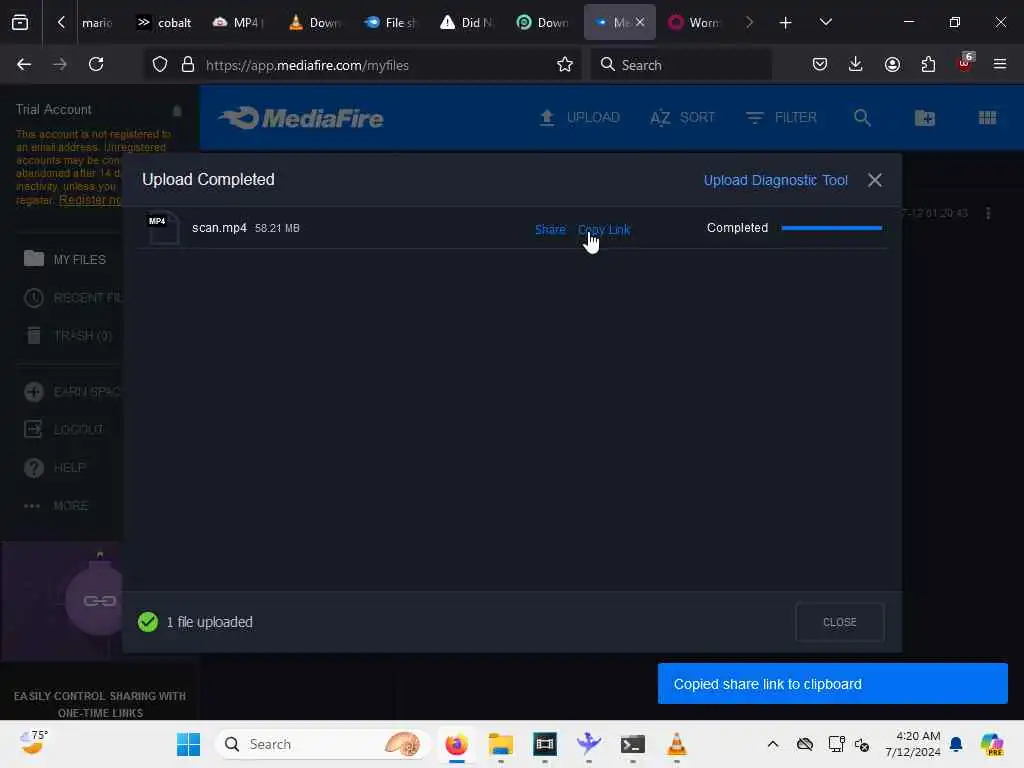Click the Save to Pocket icon
The width and height of the screenshot is (1024, 768).
pos(820,65)
